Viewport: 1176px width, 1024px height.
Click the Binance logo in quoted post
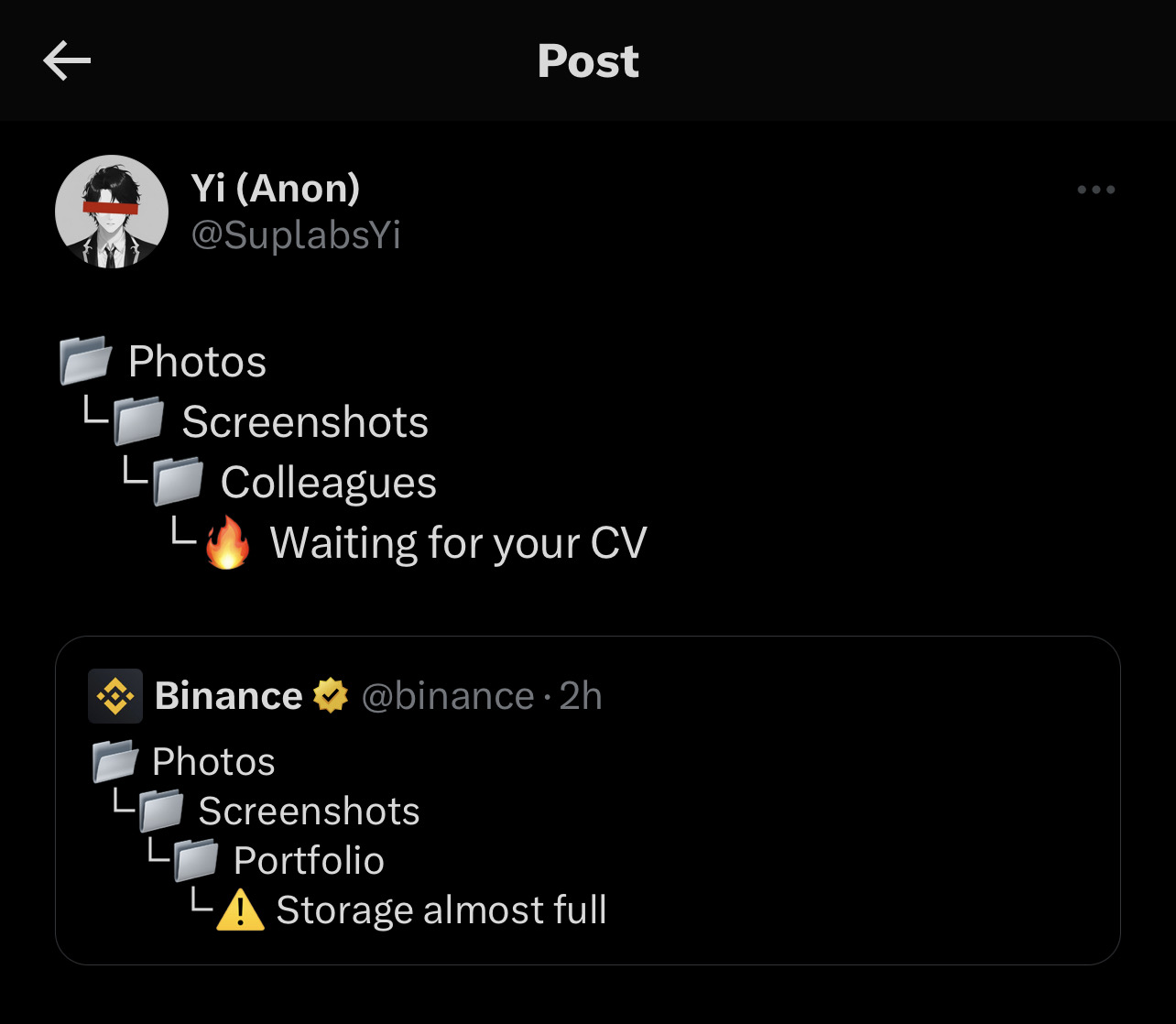coord(115,696)
